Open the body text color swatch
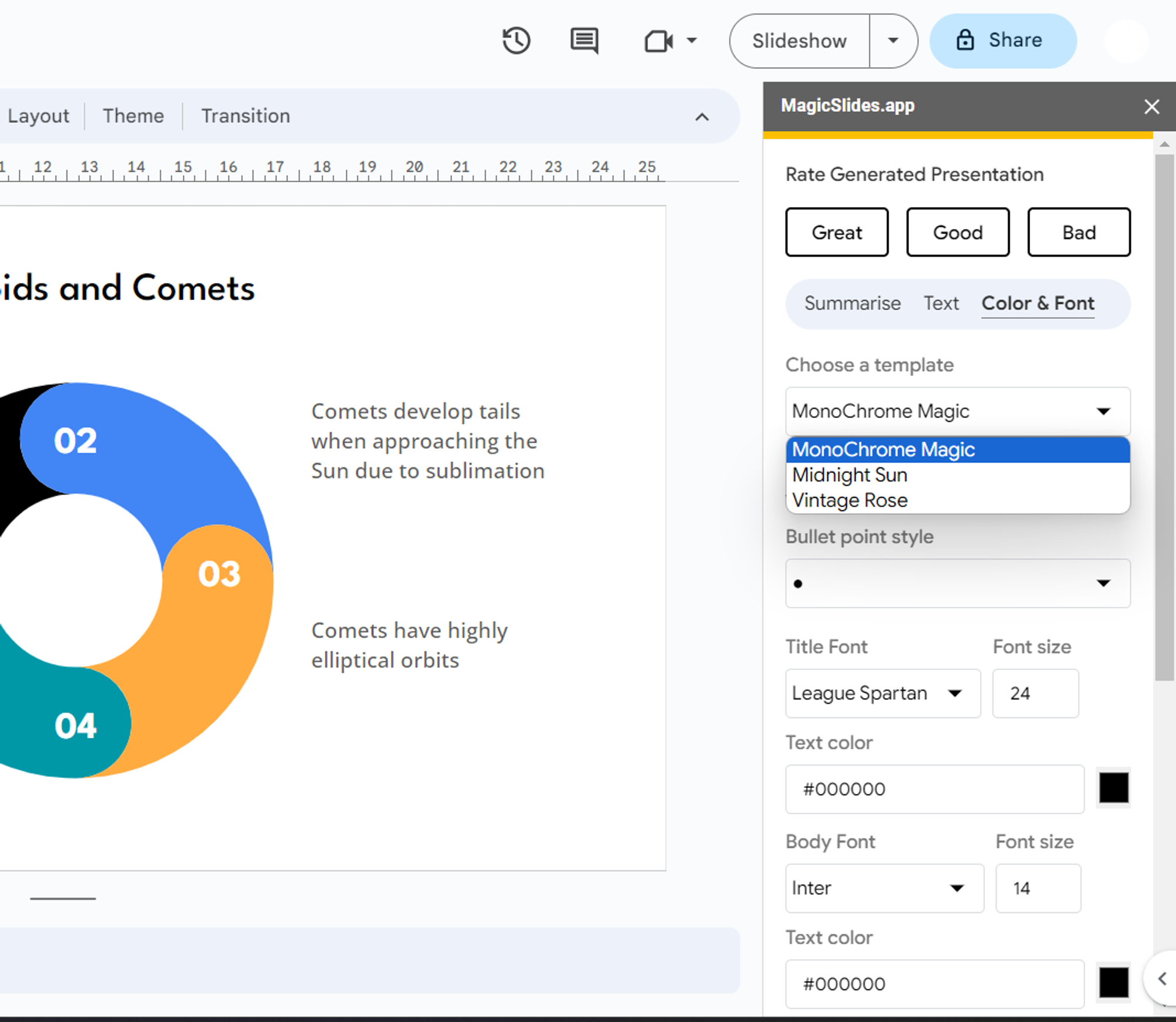 (1114, 983)
